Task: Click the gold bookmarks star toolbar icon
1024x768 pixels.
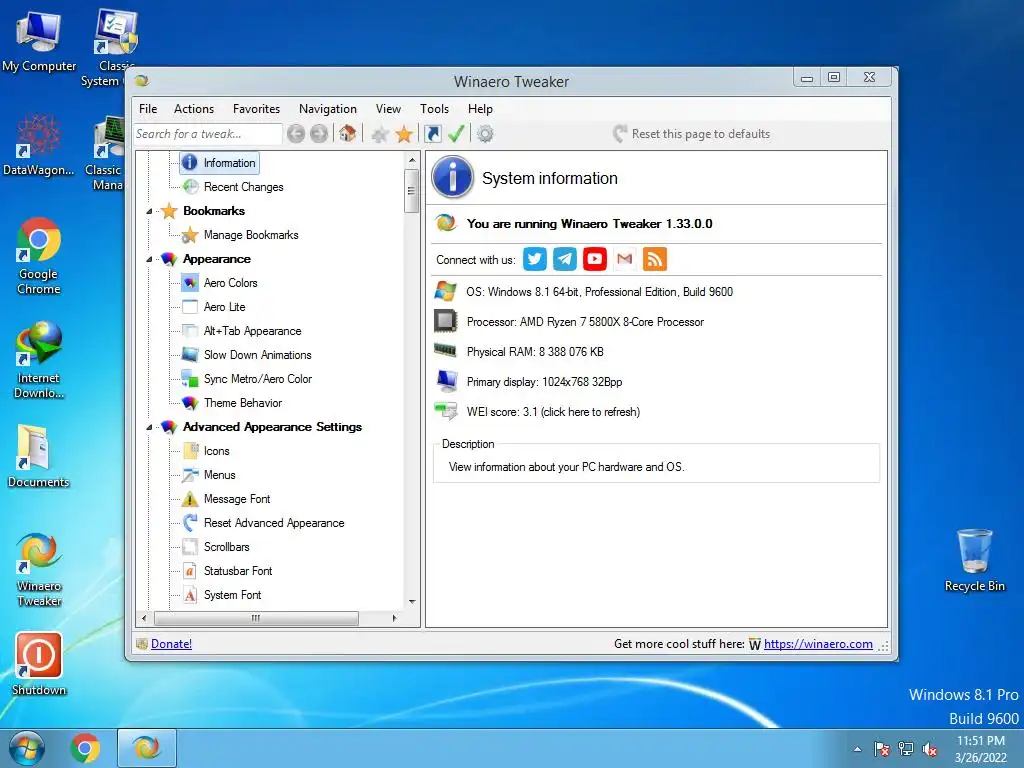Action: pyautogui.click(x=404, y=134)
